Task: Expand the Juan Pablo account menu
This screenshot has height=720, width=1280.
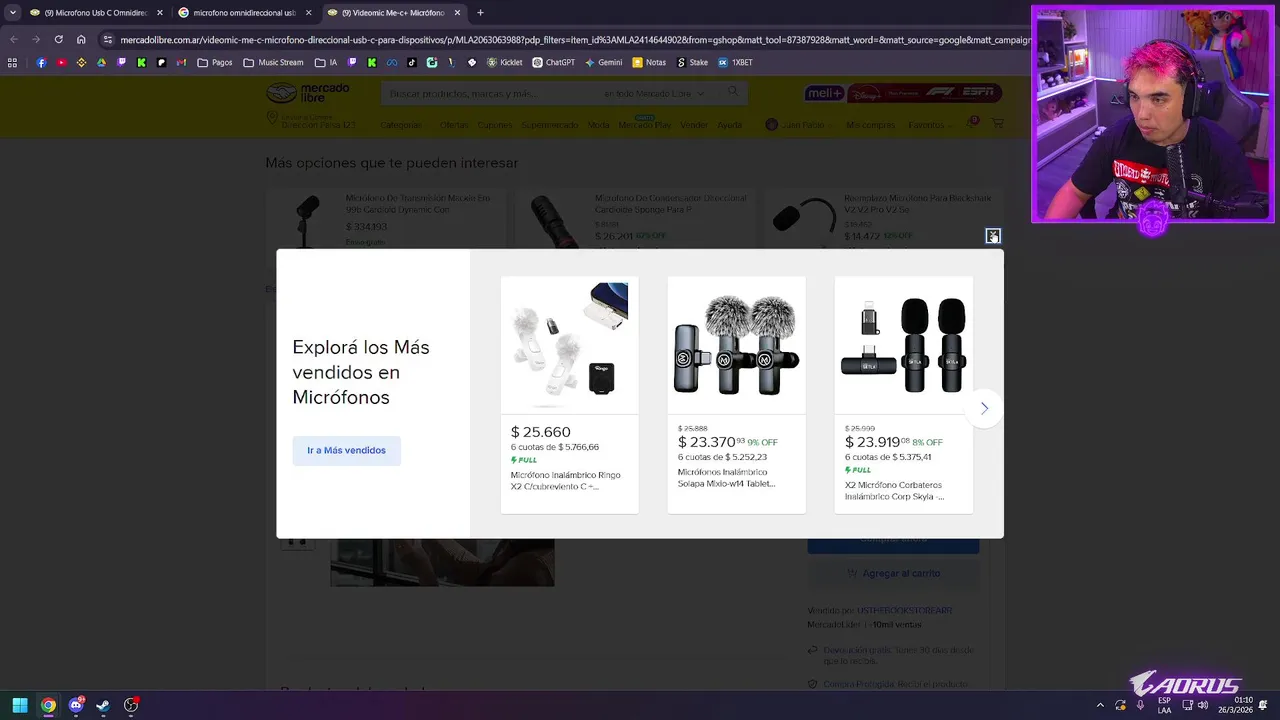Action: click(x=799, y=125)
